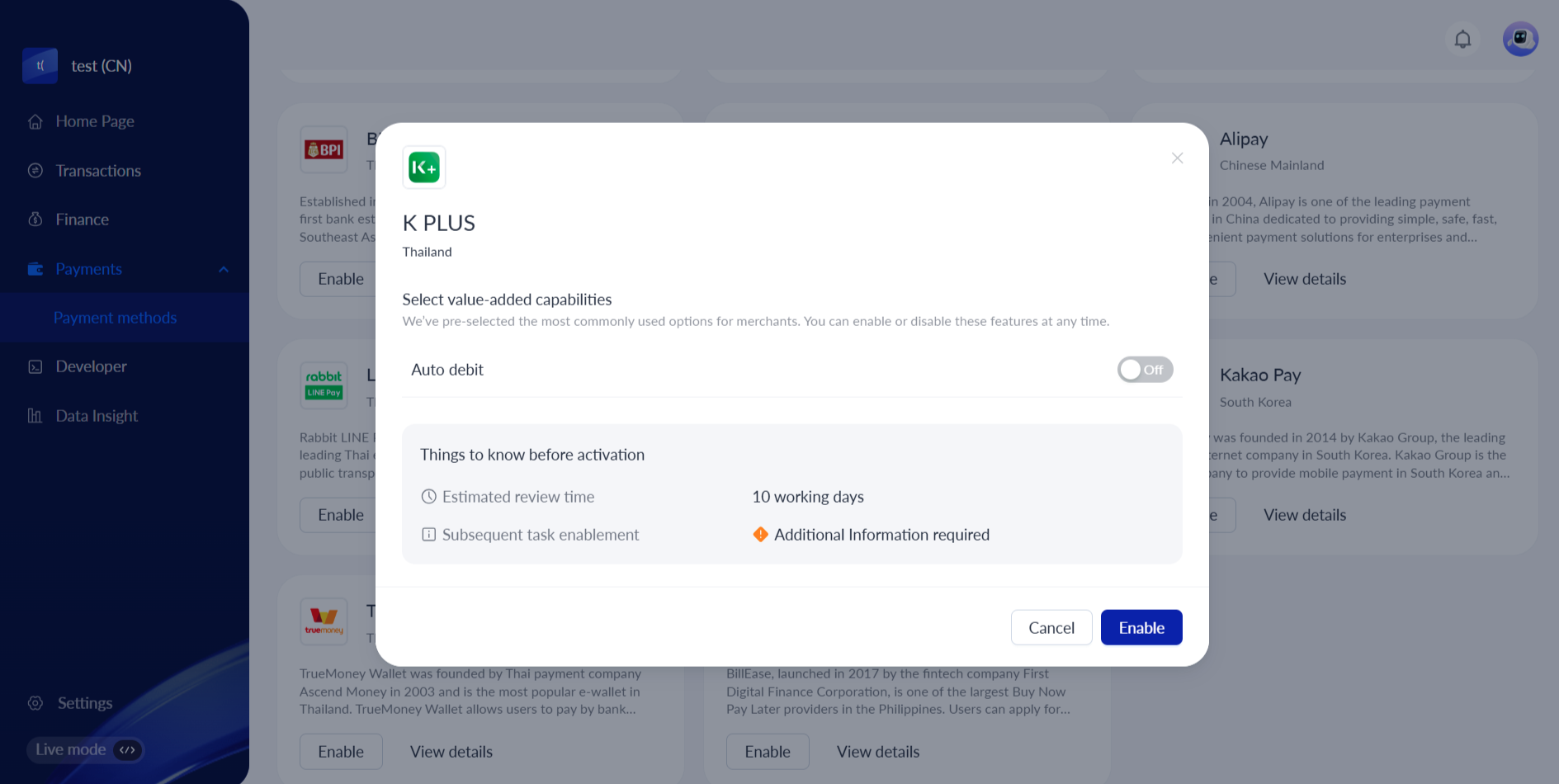1559x784 pixels.
Task: Click the Settings gear icon
Action: click(x=35, y=703)
